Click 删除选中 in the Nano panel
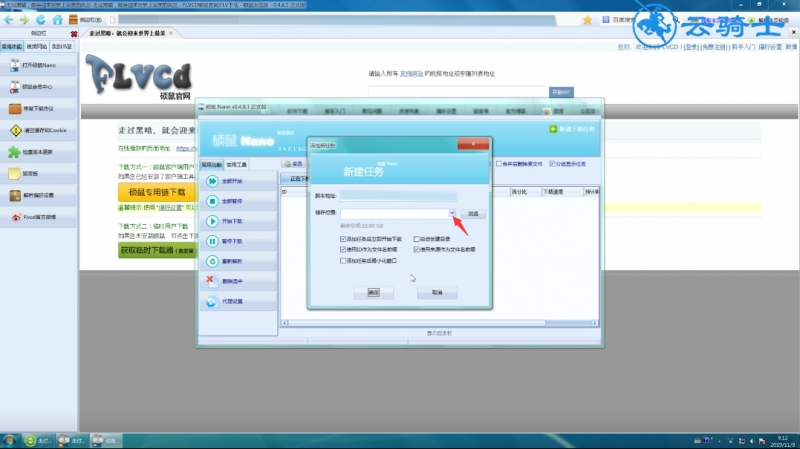The height and width of the screenshot is (449, 800). tap(238, 281)
